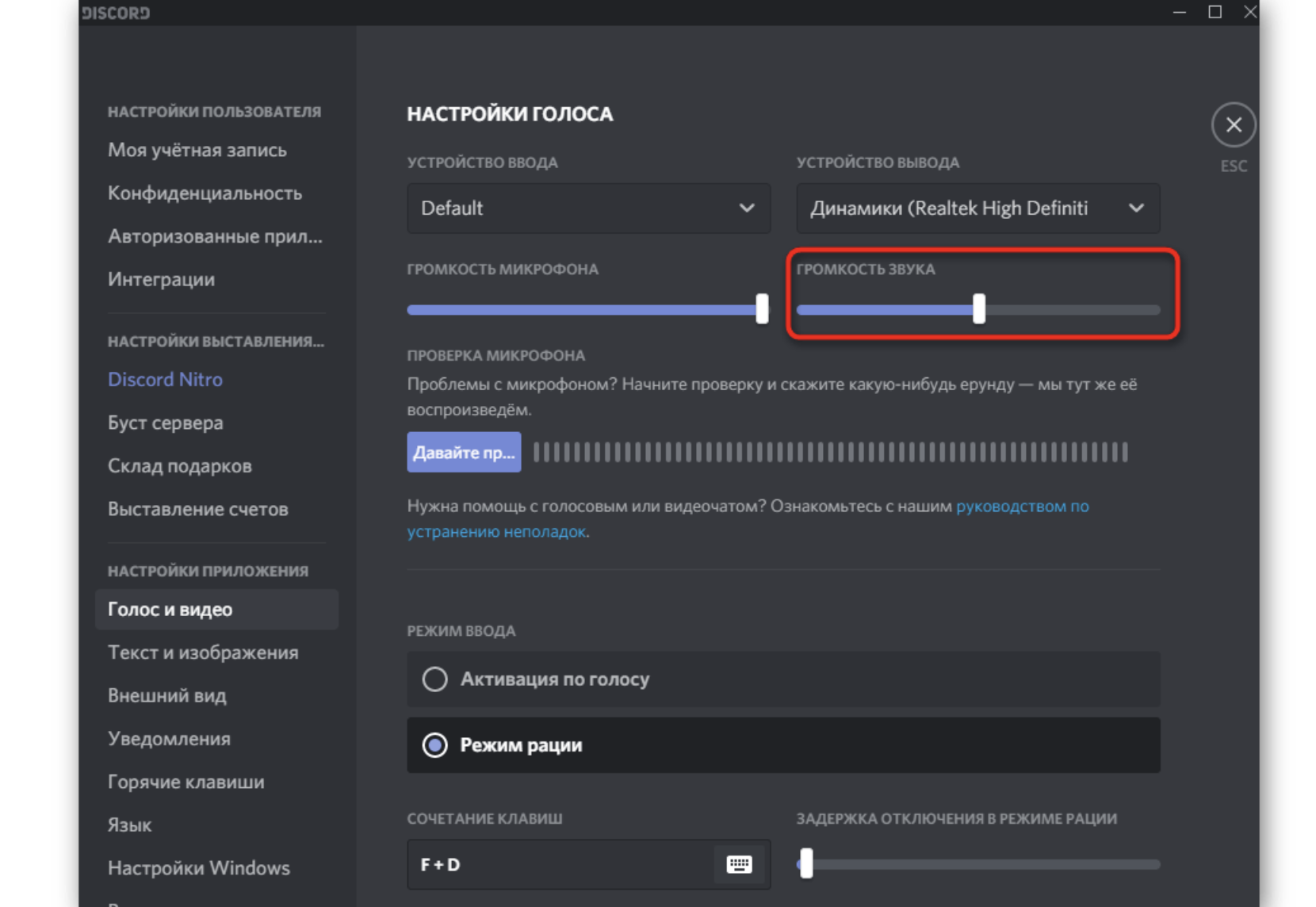Open the Устройство ввода Default dropdown
Screen dimensions: 1316x907
[588, 209]
